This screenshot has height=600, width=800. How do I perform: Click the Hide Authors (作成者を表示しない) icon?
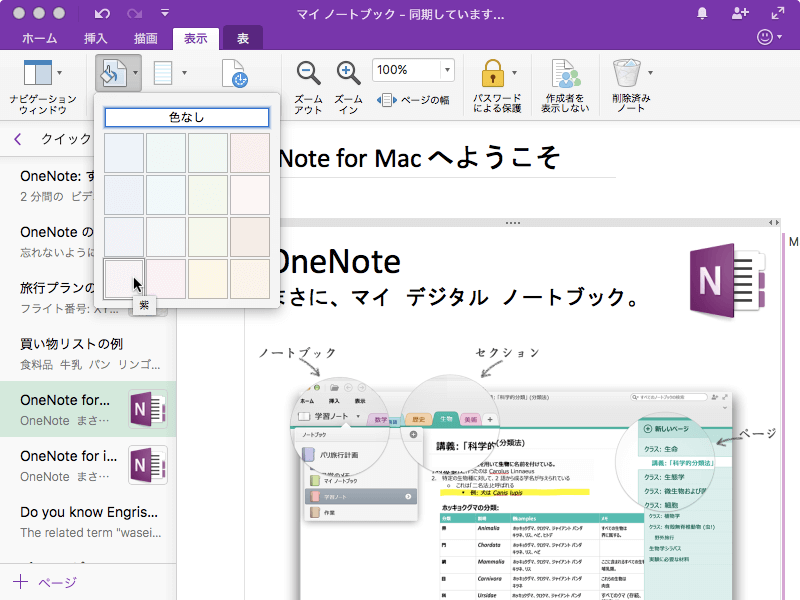566,73
